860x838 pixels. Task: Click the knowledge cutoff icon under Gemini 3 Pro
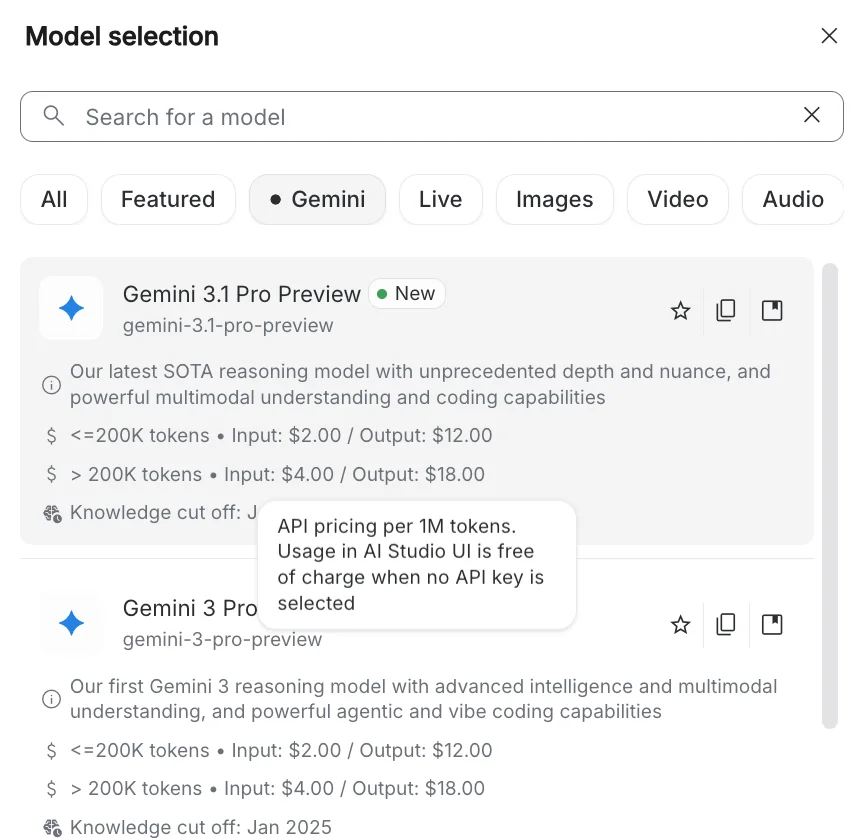point(51,827)
